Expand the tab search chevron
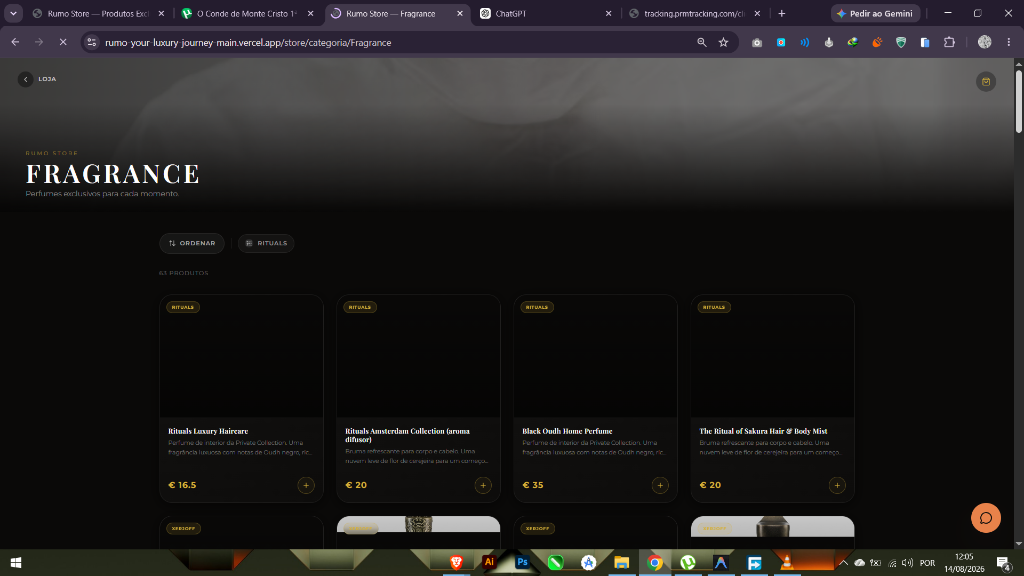Screen dimensions: 1024x576 tap(13, 13)
